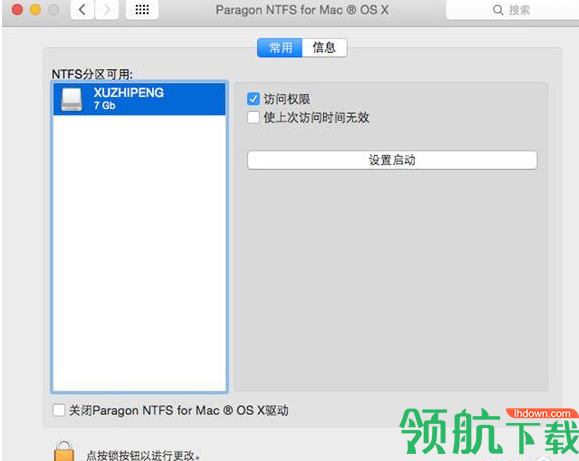Click the yellow minimize window button
Viewport: 579px width, 461px height.
point(35,10)
